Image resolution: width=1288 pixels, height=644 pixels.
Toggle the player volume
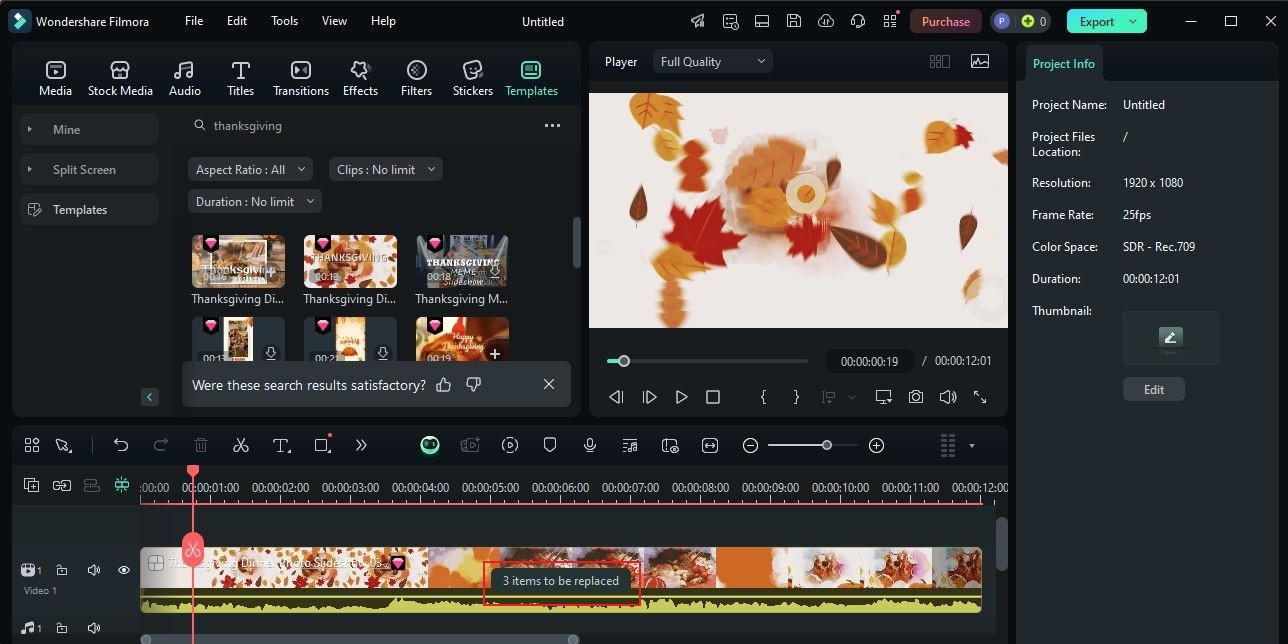948,397
